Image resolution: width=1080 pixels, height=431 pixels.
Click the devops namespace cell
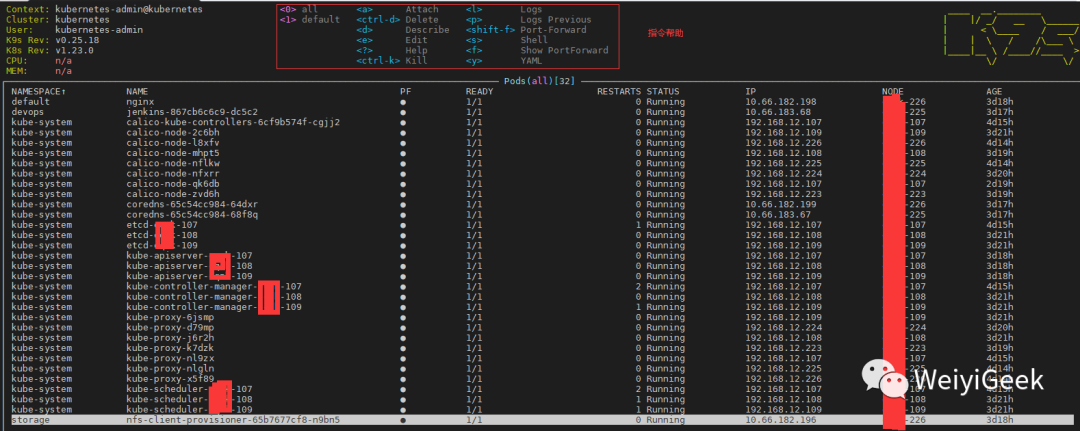pyautogui.click(x=28, y=112)
